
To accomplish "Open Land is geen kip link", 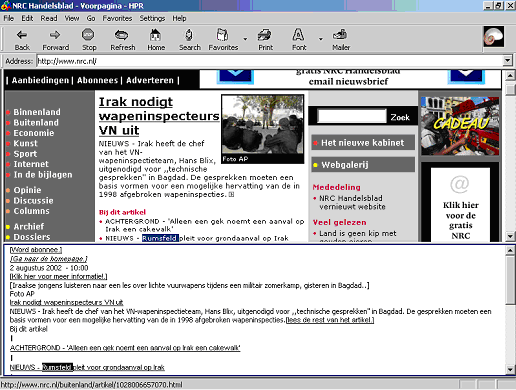I will click(358, 236).
